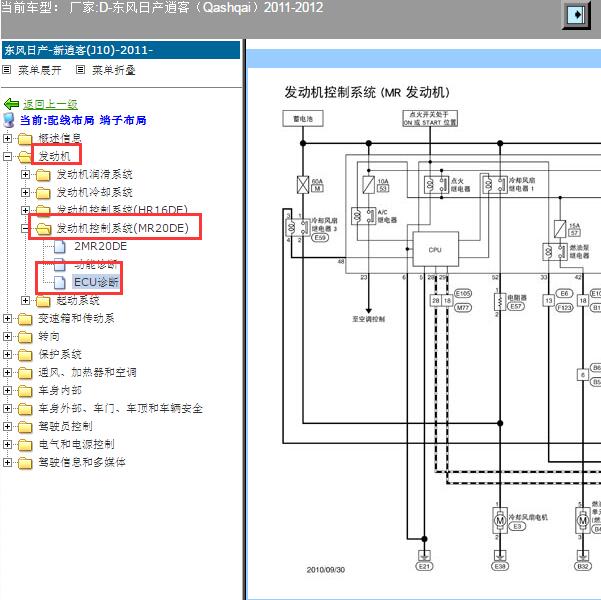601x600 pixels.
Task: Click the green back arrow icon
Action: pyautogui.click(x=11, y=104)
